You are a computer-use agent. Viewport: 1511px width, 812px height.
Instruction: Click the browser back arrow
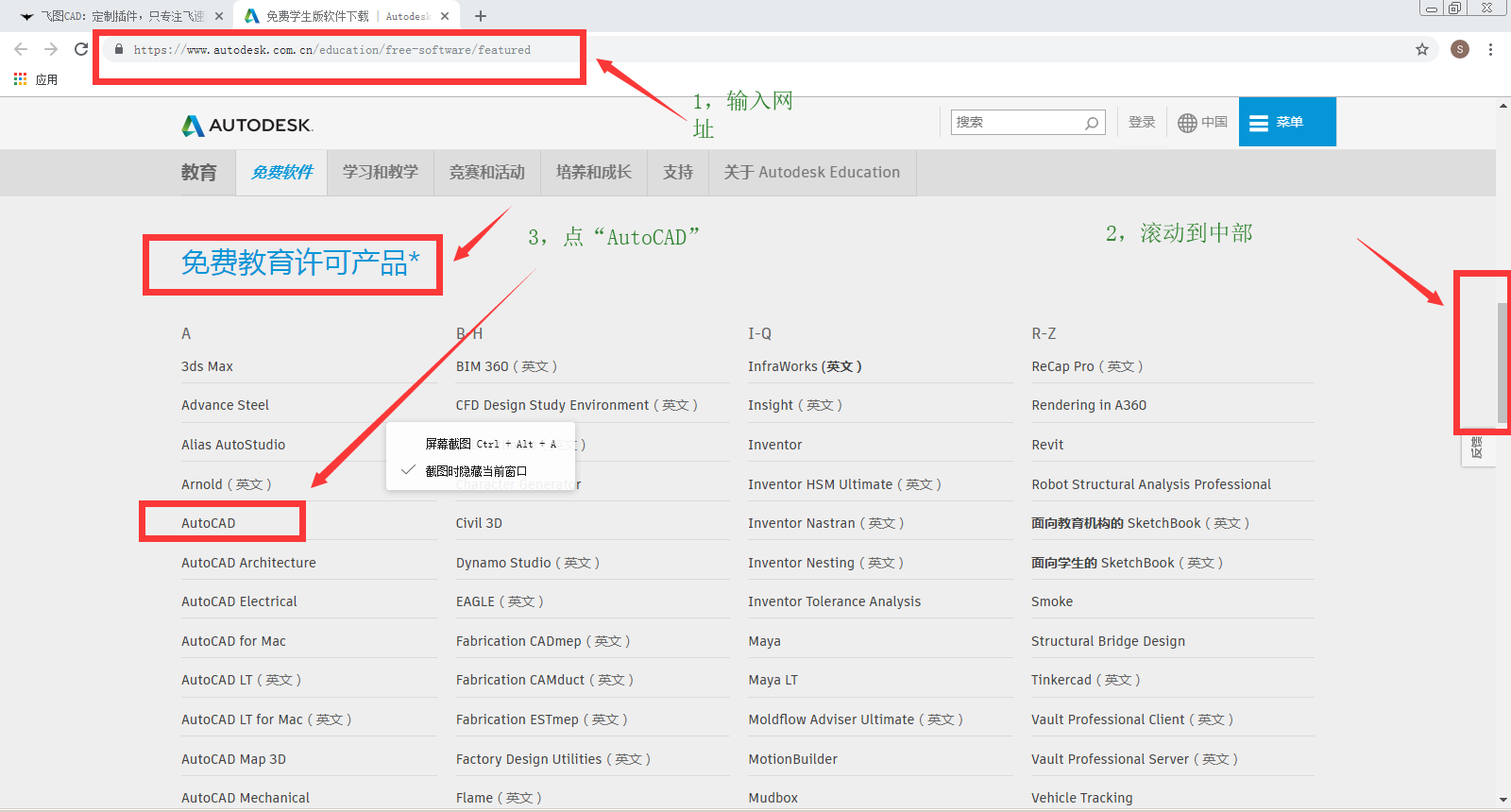21,49
